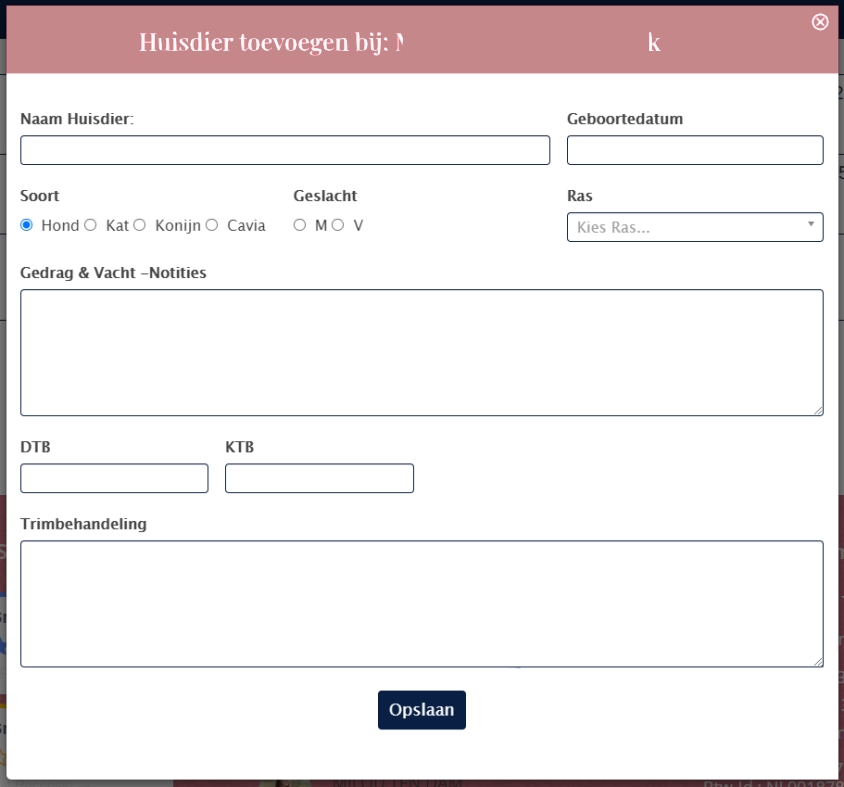Focus the Geboortedatum input field
The height and width of the screenshot is (787, 844).
(694, 150)
